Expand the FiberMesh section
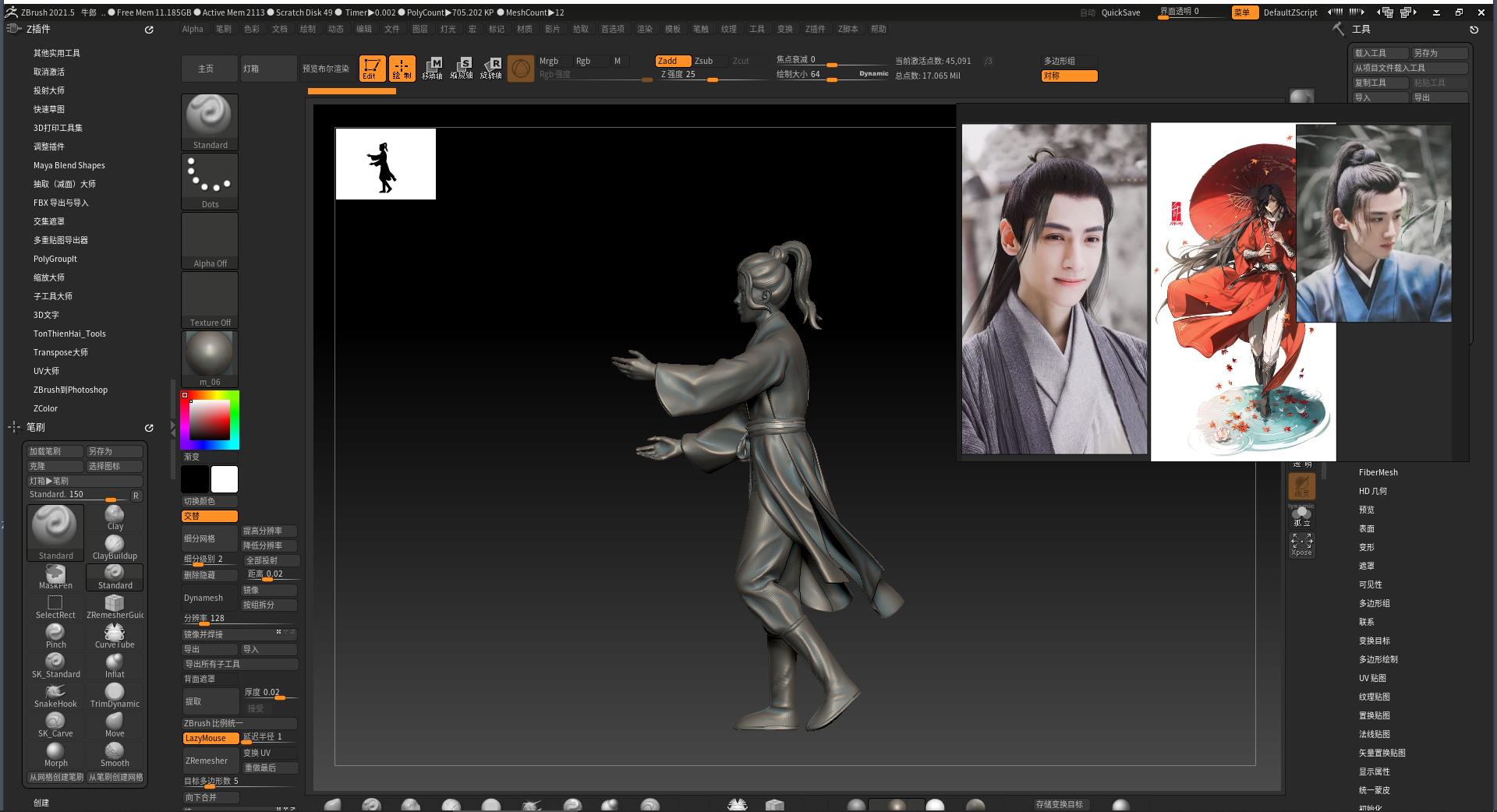The width and height of the screenshot is (1497, 812). tap(1378, 472)
